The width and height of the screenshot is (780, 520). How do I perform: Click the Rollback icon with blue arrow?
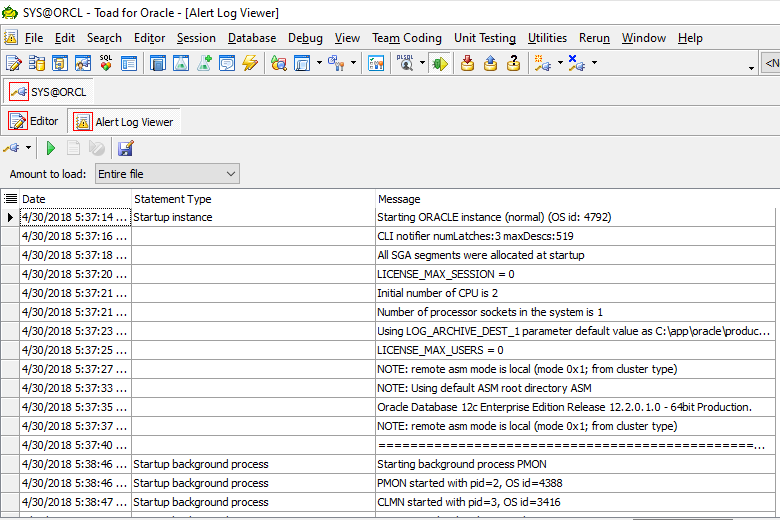coord(490,63)
